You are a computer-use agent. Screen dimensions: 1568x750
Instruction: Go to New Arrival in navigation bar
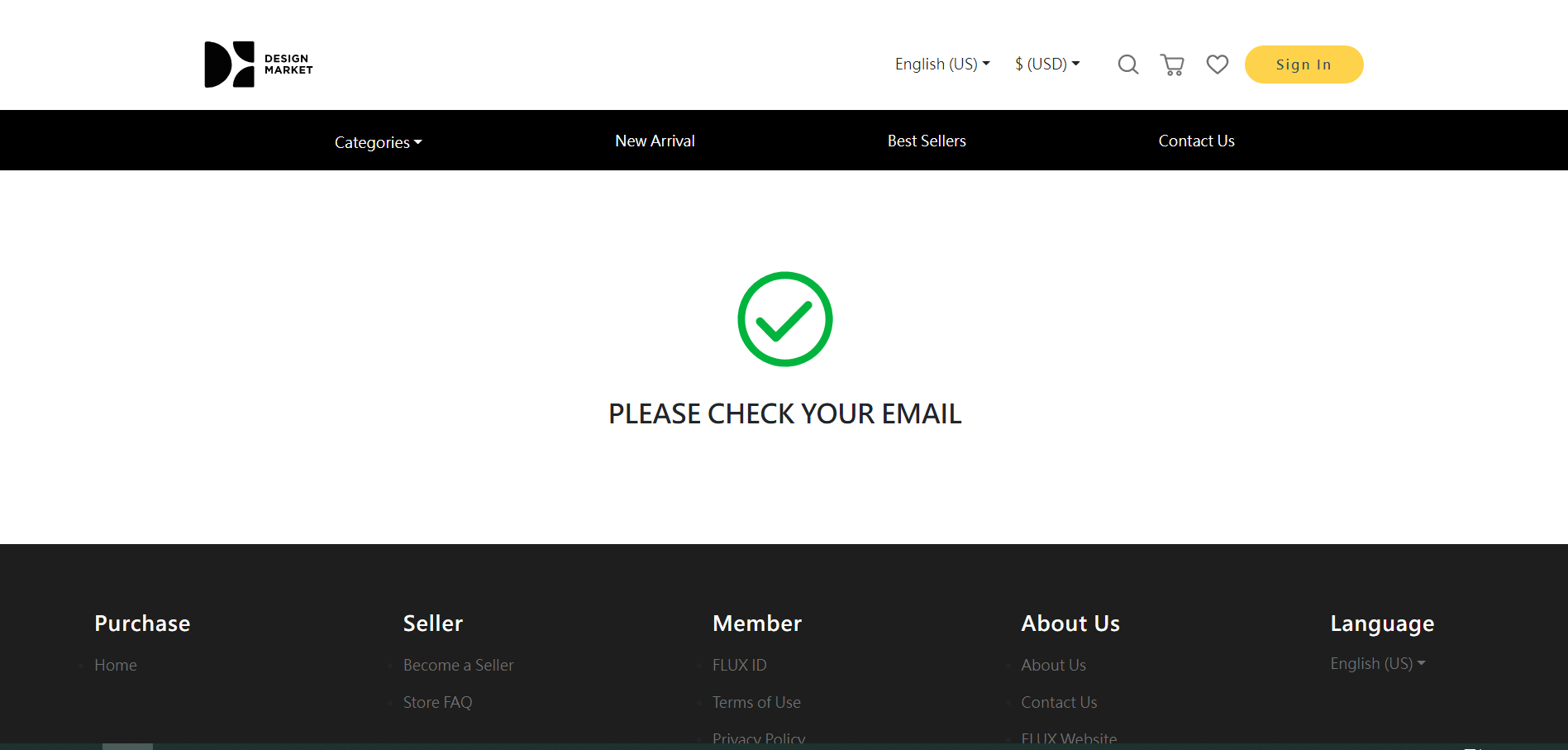655,141
